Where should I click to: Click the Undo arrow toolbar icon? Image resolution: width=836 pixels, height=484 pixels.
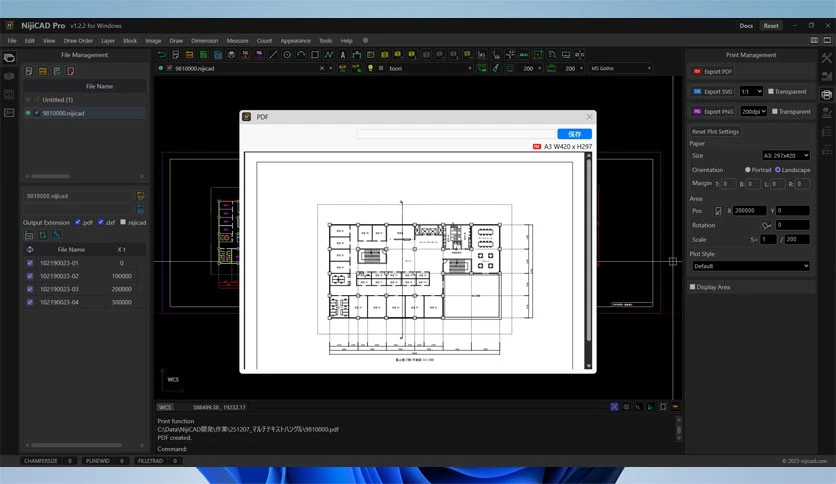162,55
